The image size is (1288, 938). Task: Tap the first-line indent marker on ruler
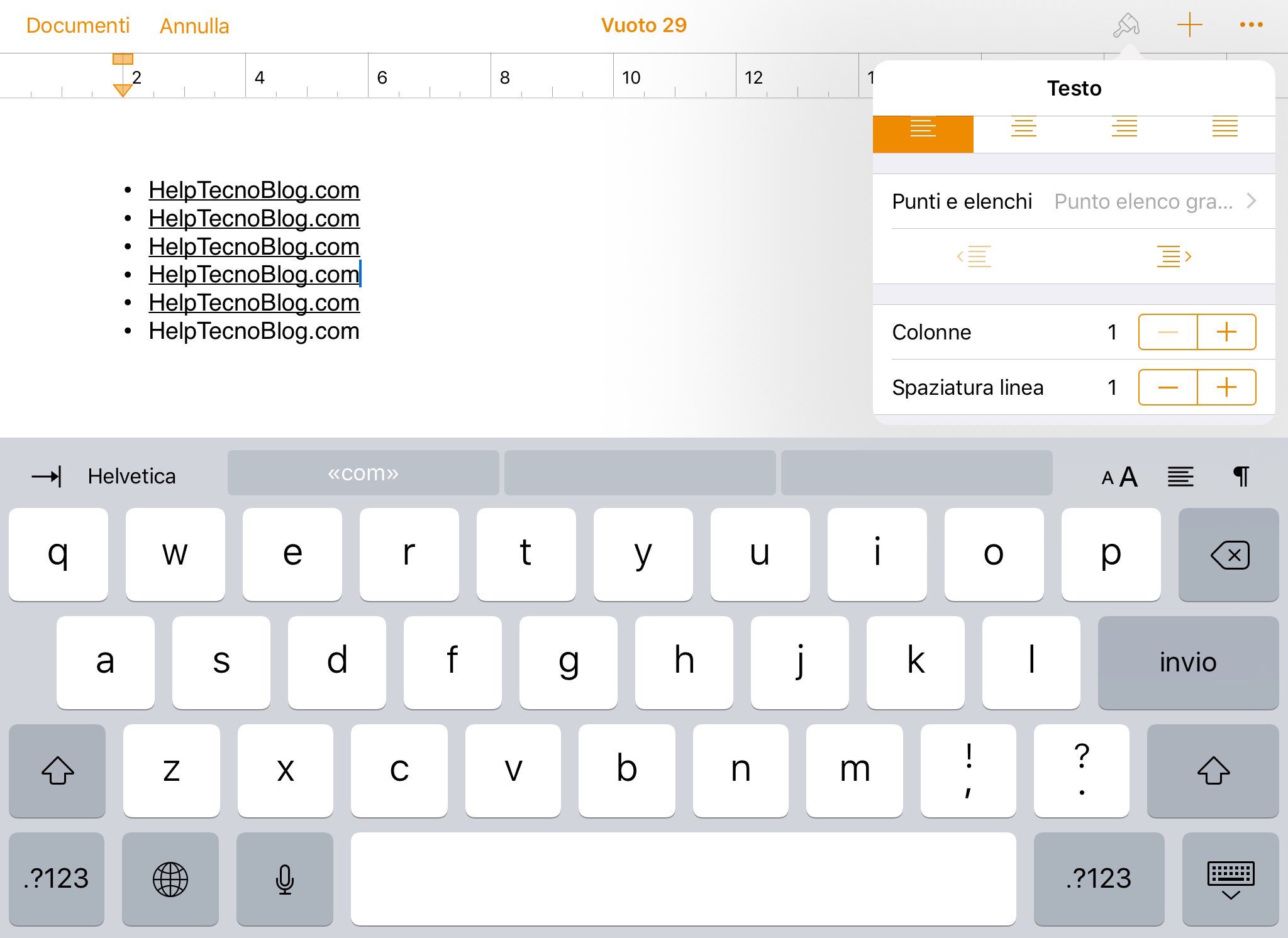click(x=123, y=59)
